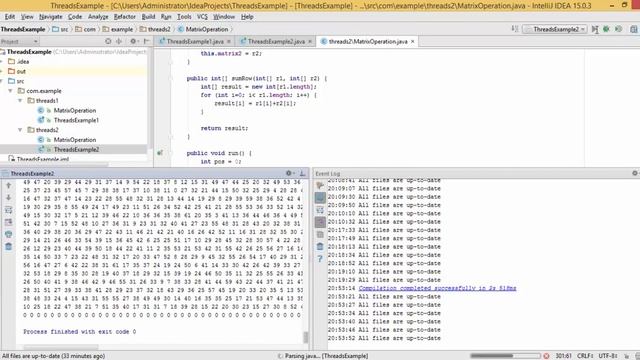Viewport: 640px width, 360px height.
Task: Run ThreadsExample2 with the run arrow
Action: [595, 29]
